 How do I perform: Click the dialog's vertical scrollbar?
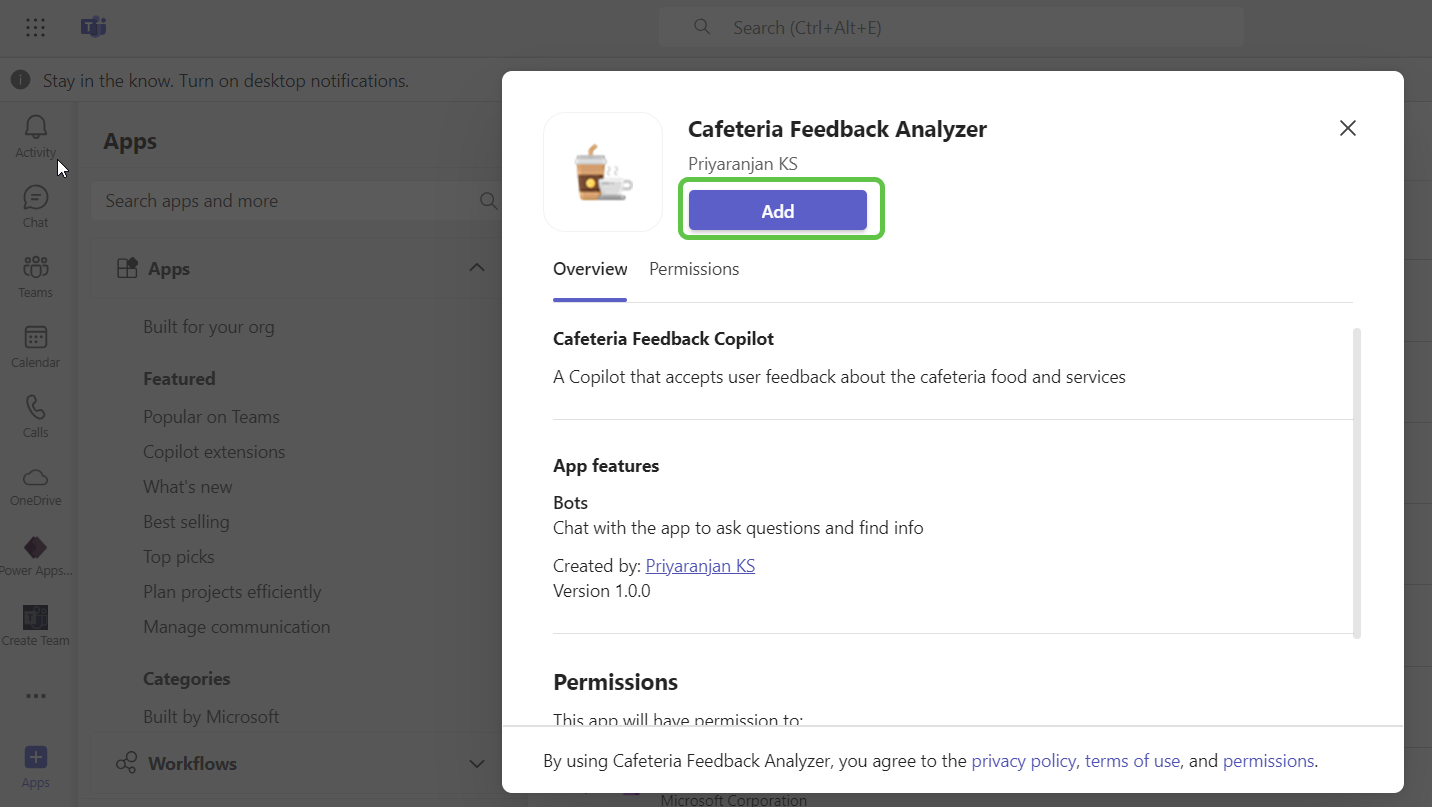[x=1356, y=480]
